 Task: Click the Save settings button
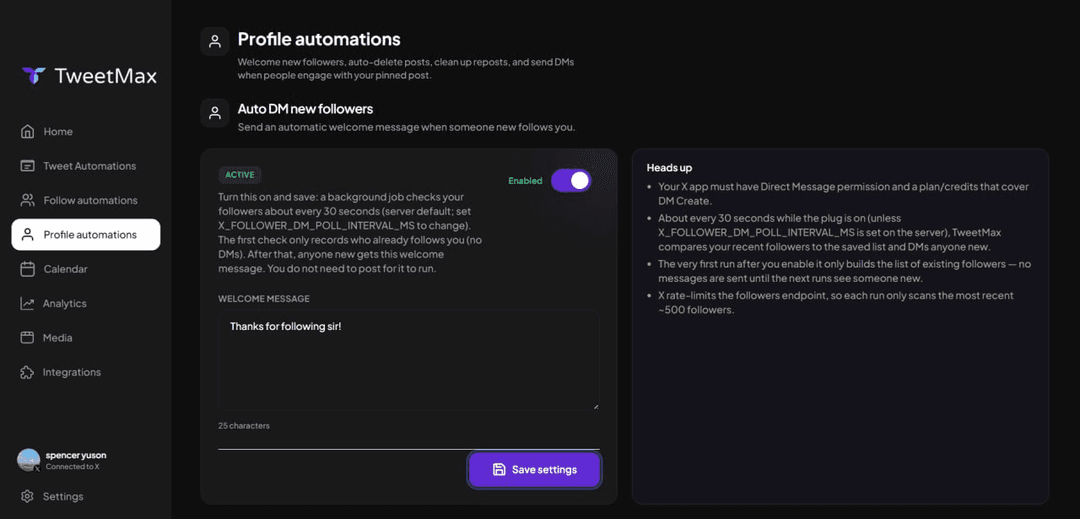(534, 469)
